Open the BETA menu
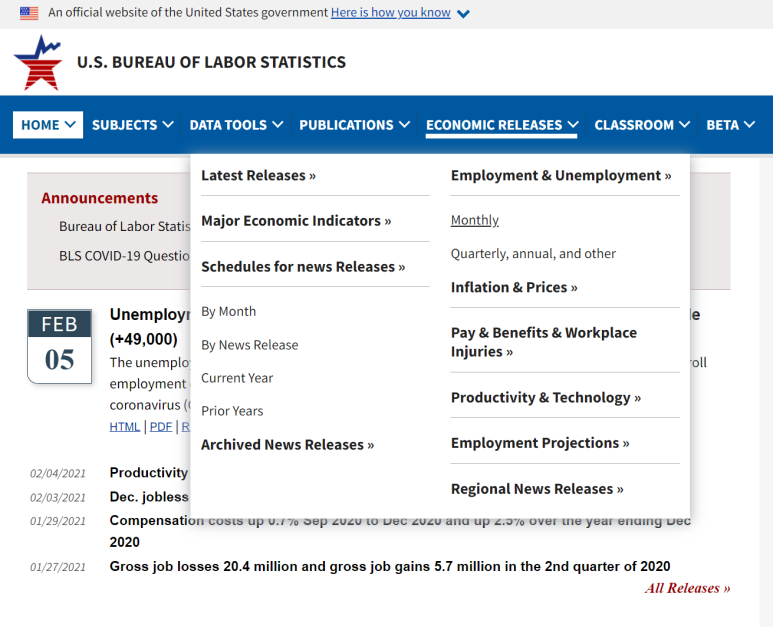The image size is (773, 627). tap(730, 125)
